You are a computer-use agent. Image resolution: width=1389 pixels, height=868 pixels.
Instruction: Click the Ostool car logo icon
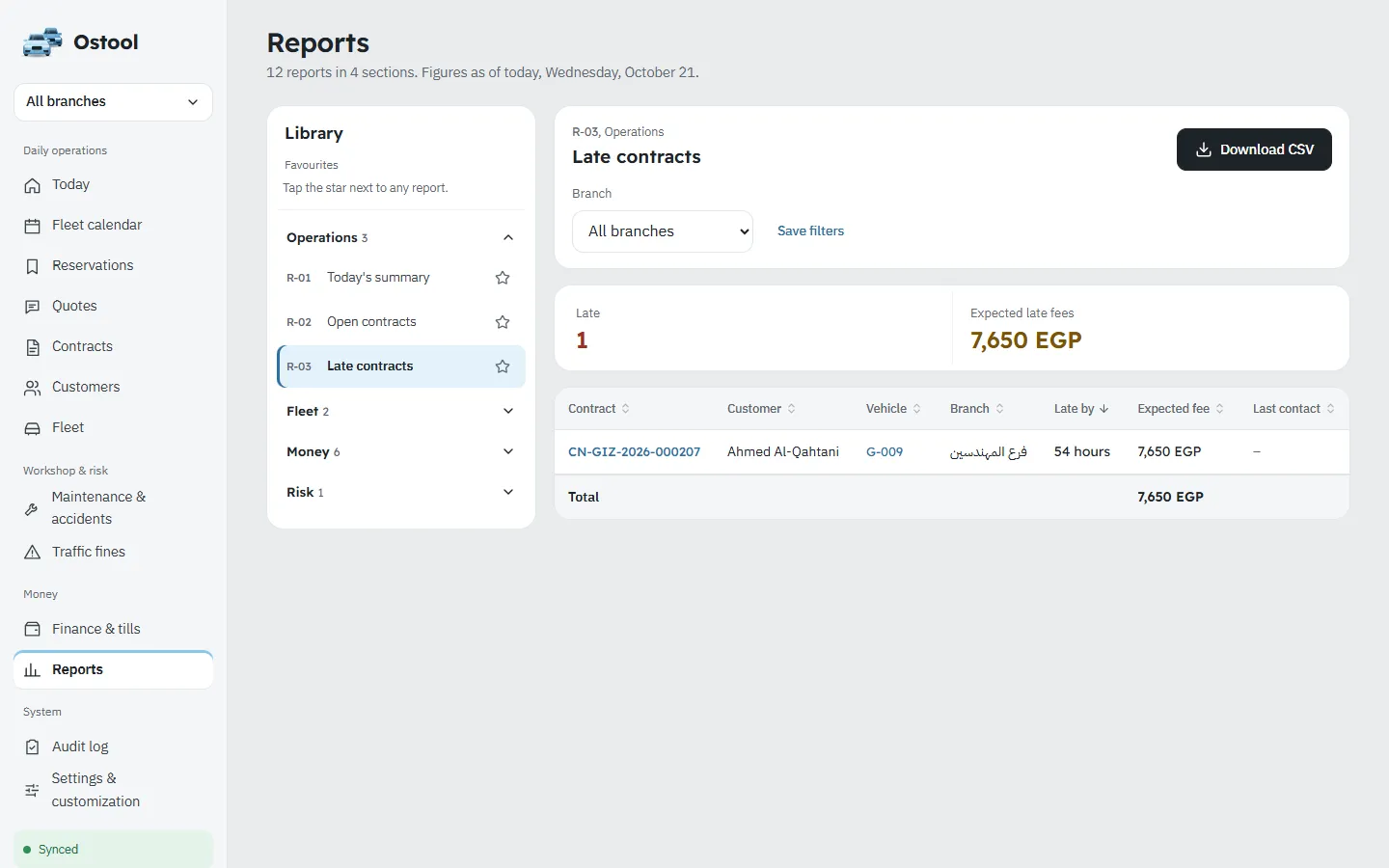[42, 42]
